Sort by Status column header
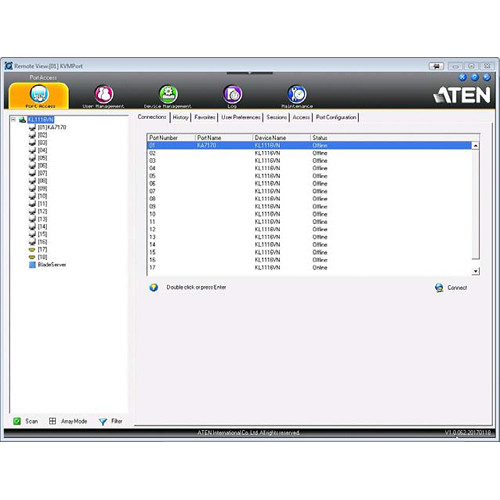Image resolution: width=500 pixels, height=500 pixels. 395,138
